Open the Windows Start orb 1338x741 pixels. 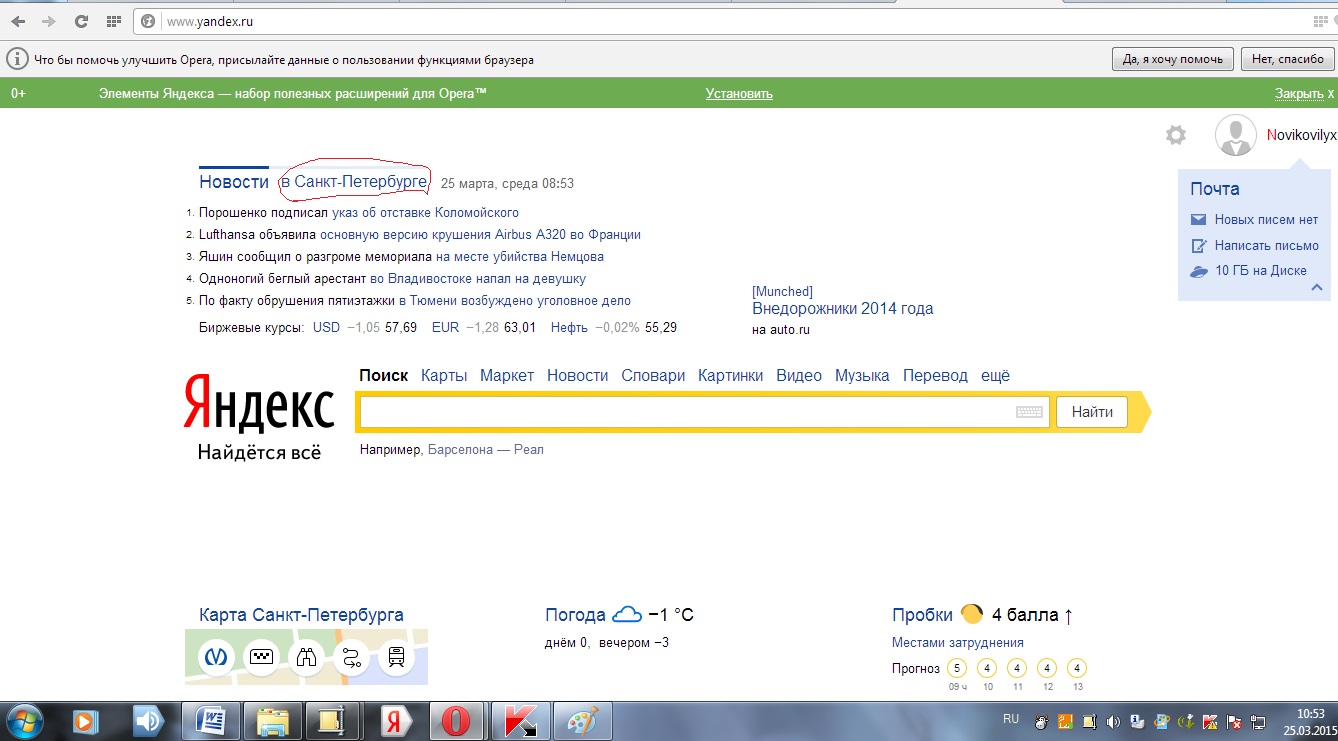point(24,720)
